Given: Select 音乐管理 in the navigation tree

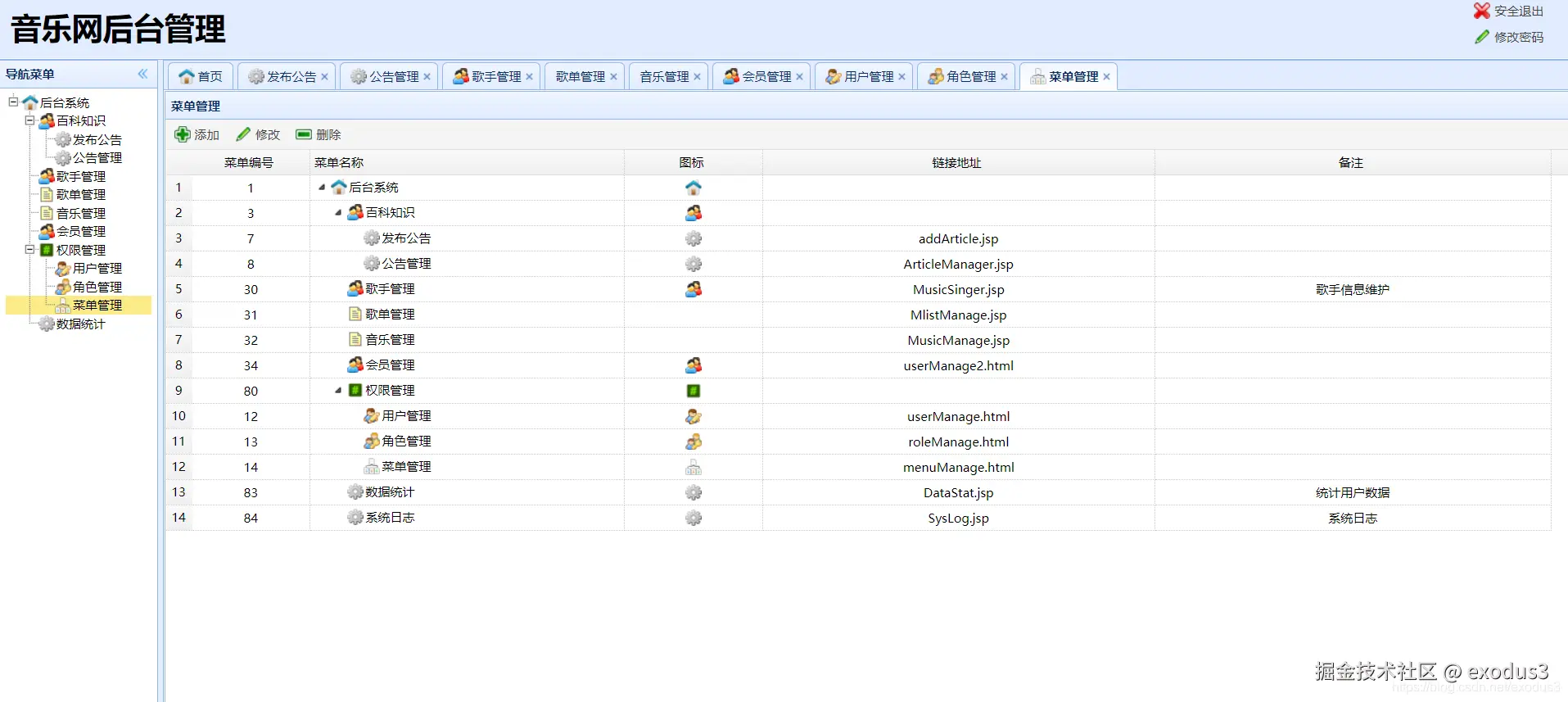Looking at the screenshot, I should pyautogui.click(x=81, y=213).
